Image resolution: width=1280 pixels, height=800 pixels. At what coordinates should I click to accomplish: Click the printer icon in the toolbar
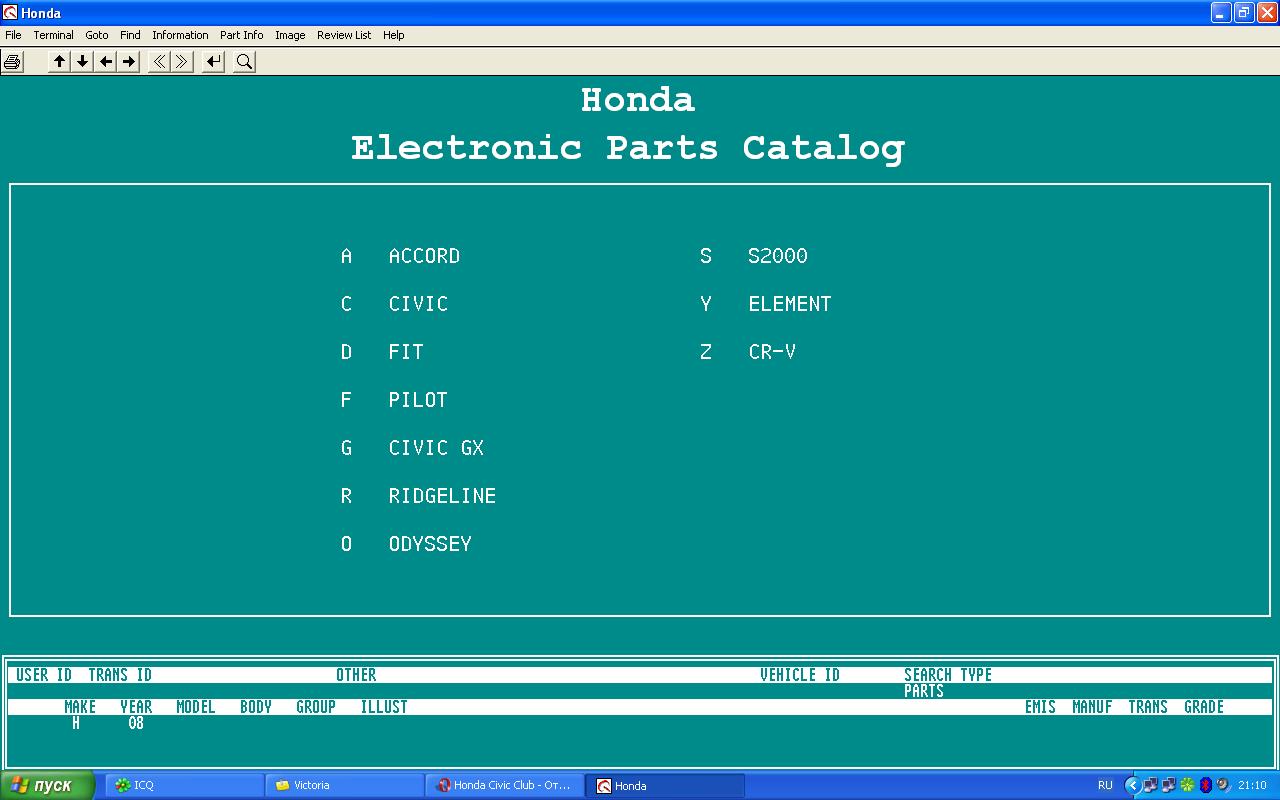(12, 62)
